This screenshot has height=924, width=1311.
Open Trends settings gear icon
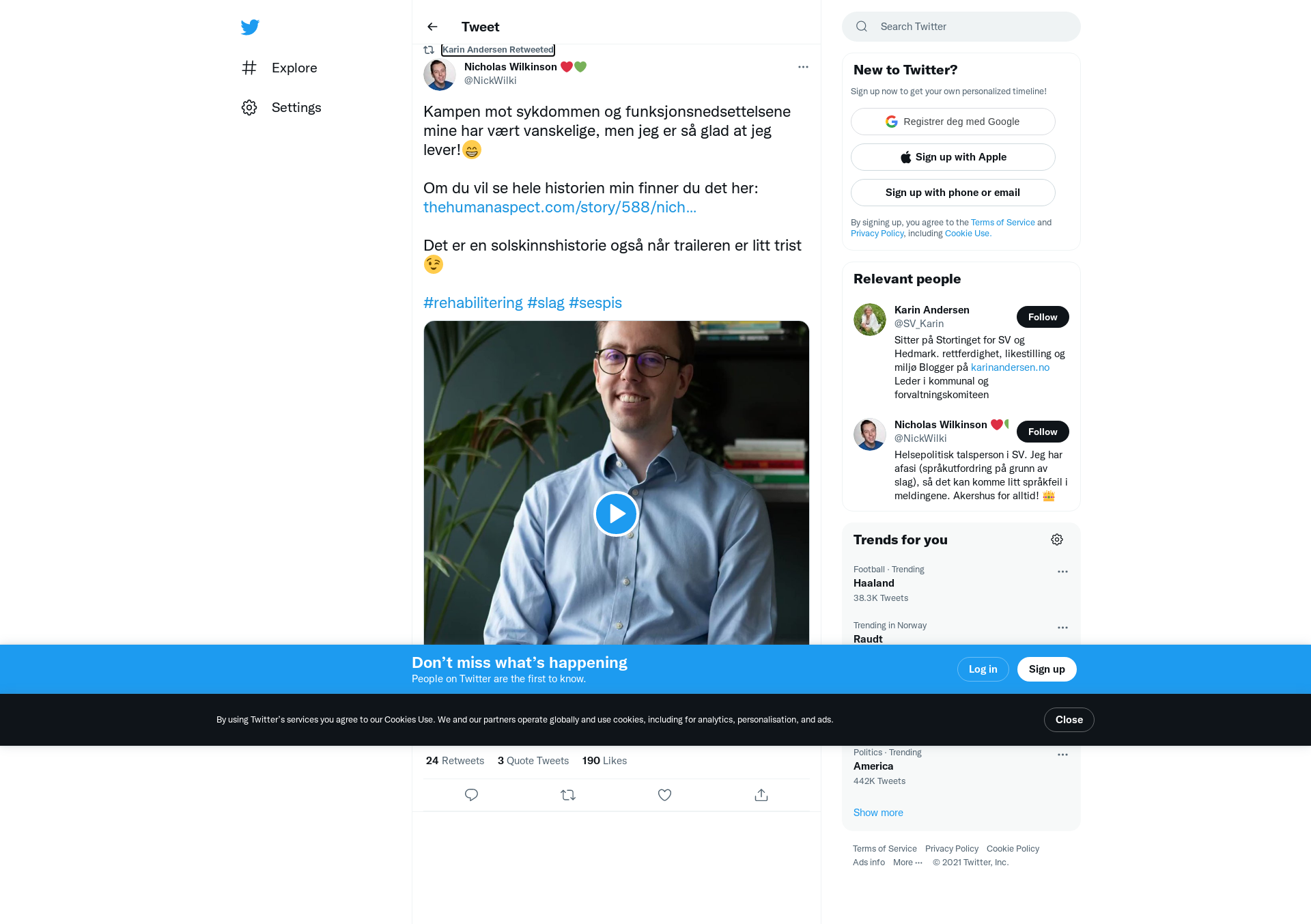coord(1057,540)
